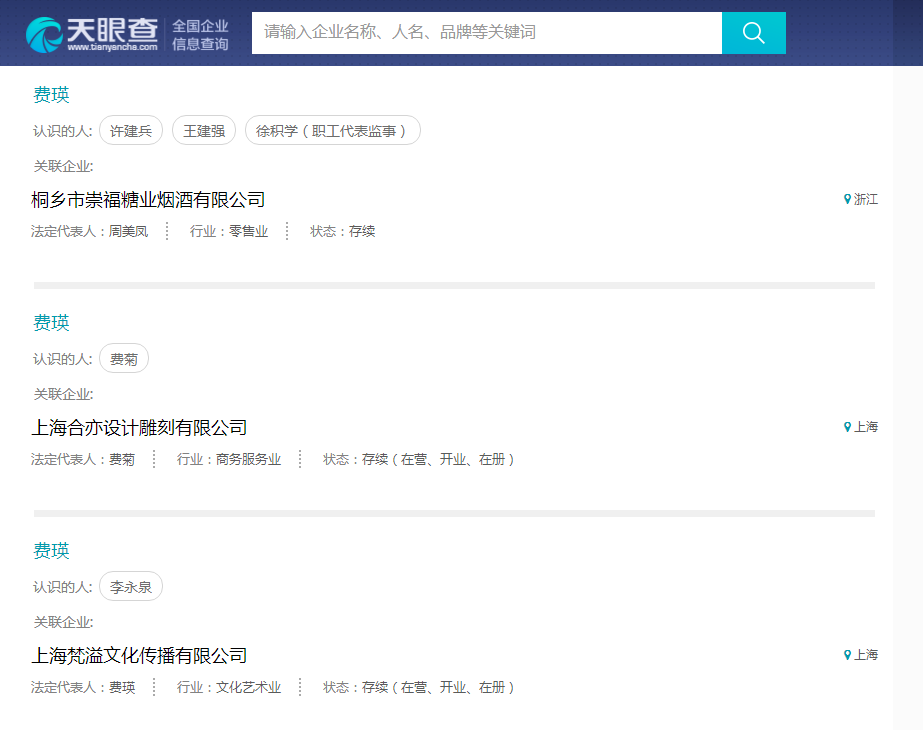Viewport: 923px width, 730px height.
Task: Select the 王建强 acquaintance tag
Action: click(x=204, y=131)
